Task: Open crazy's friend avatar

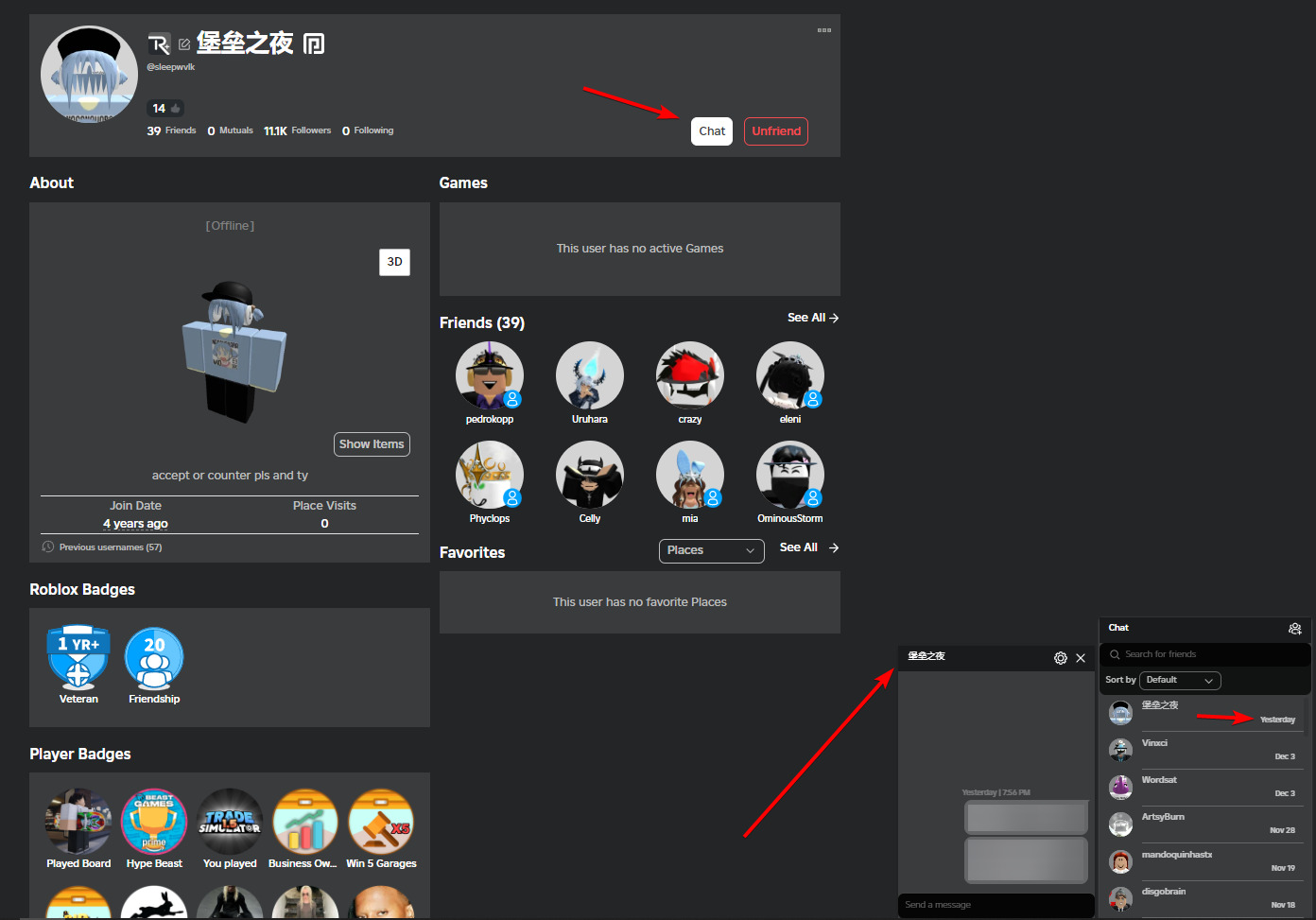Action: point(690,375)
